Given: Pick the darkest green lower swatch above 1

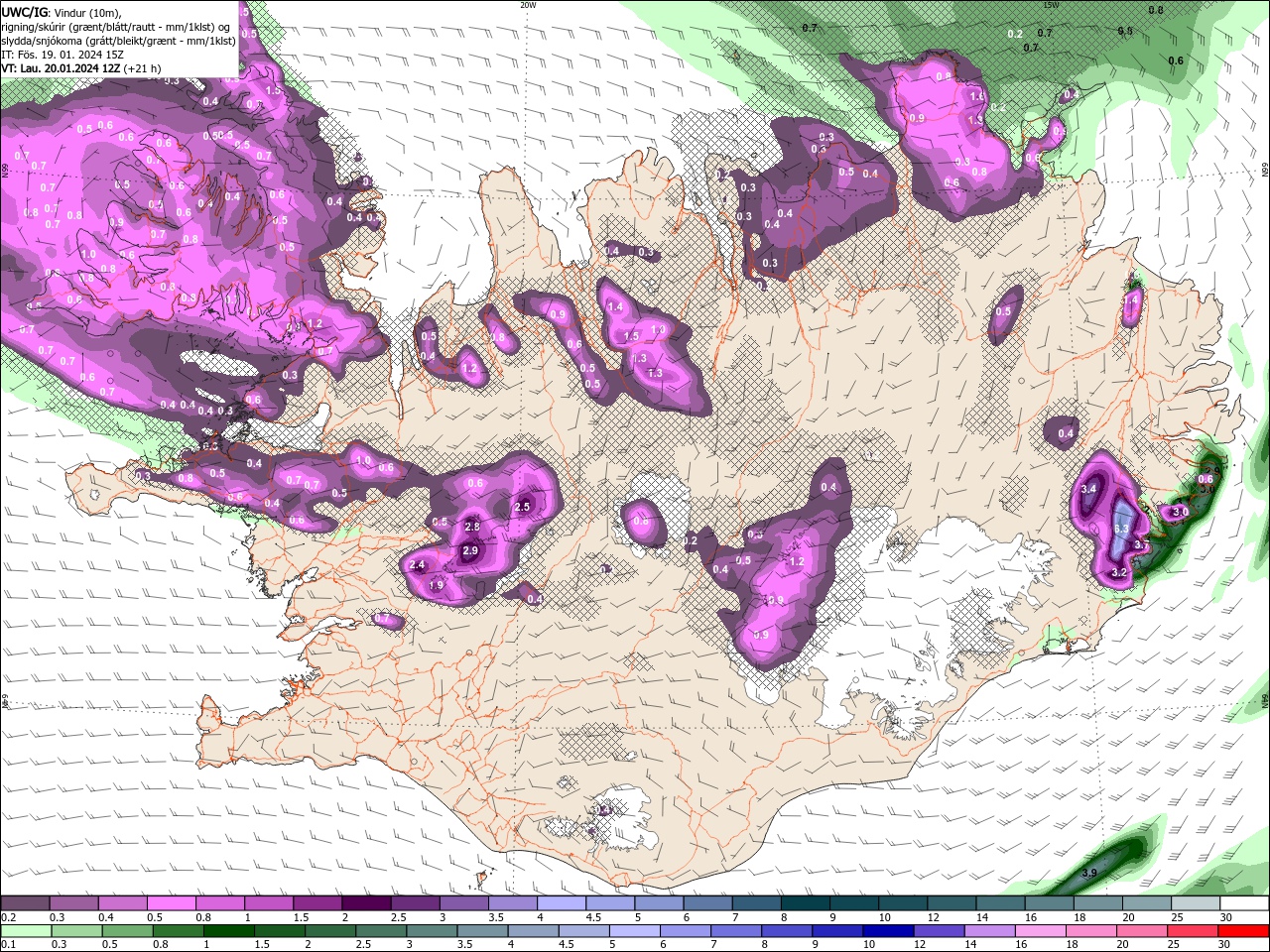Looking at the screenshot, I should 228,930.
